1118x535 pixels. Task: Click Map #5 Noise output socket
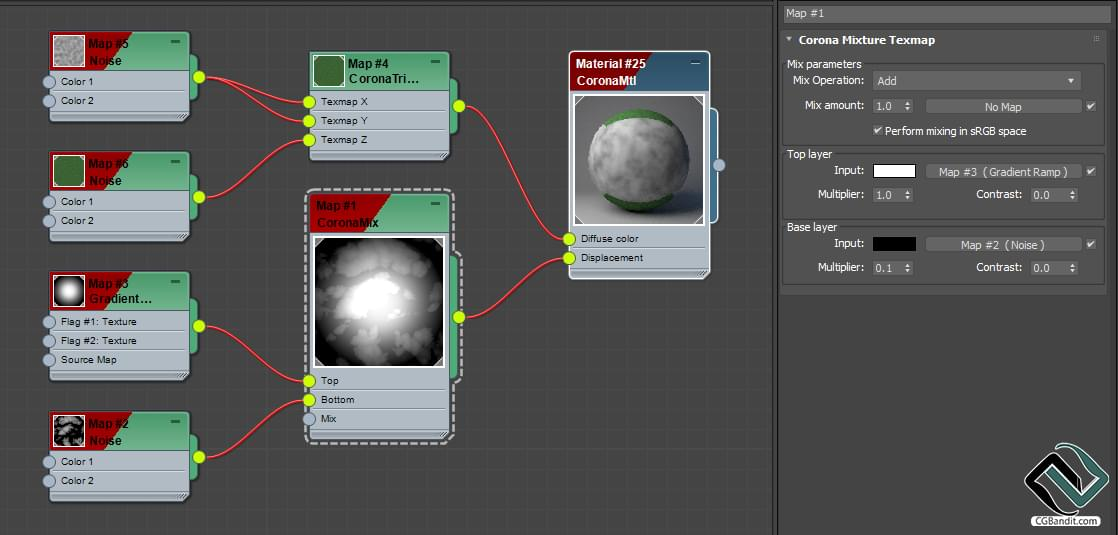click(x=199, y=77)
